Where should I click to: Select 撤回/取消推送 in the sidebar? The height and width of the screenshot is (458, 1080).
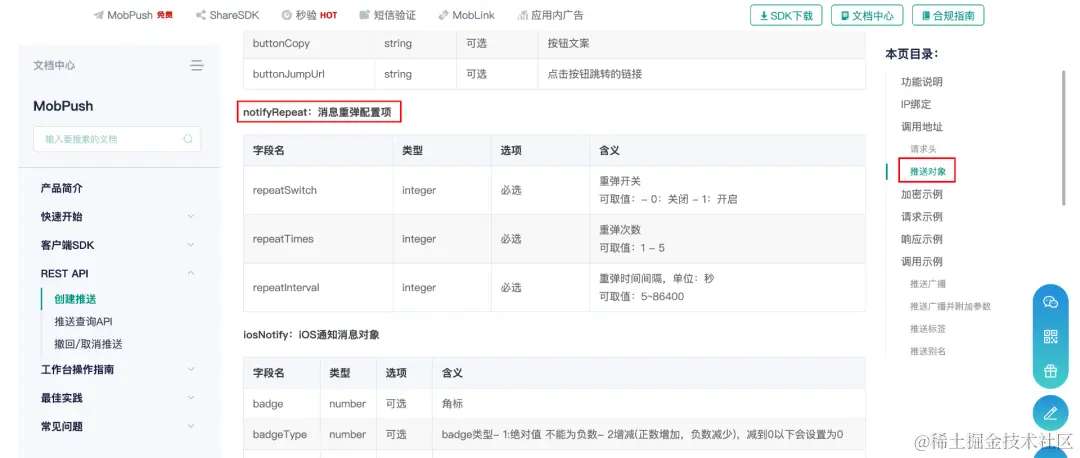(88, 344)
